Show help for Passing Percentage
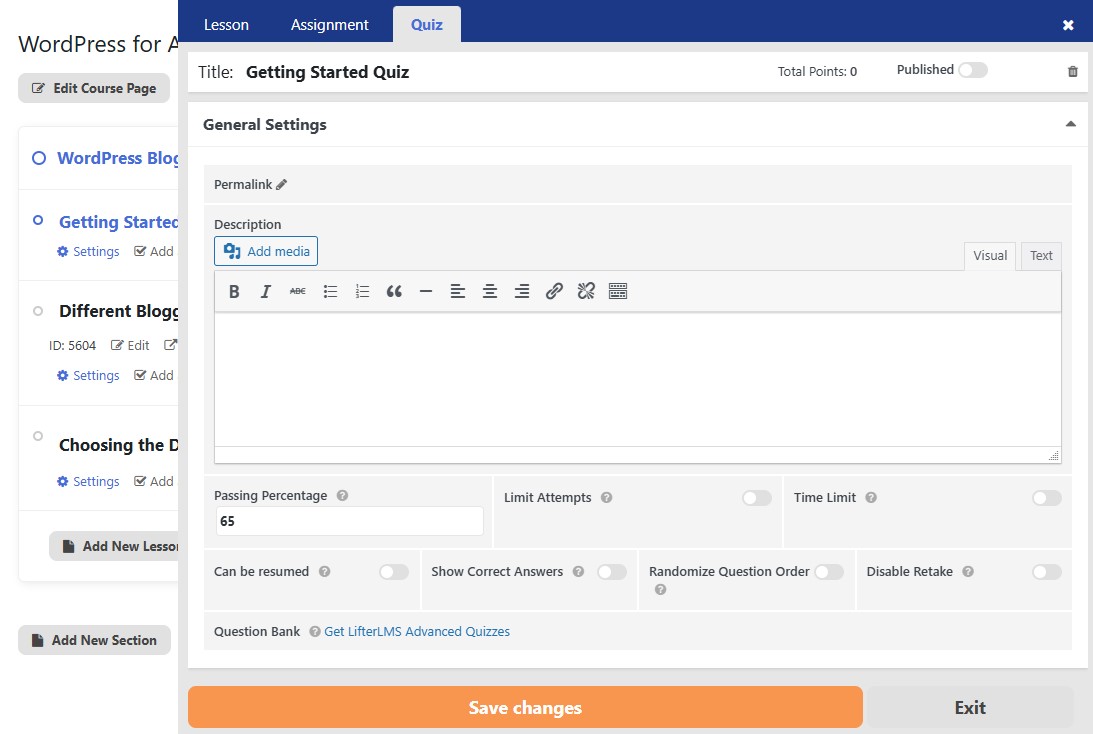Viewport: 1093px width, 734px height. pos(342,496)
